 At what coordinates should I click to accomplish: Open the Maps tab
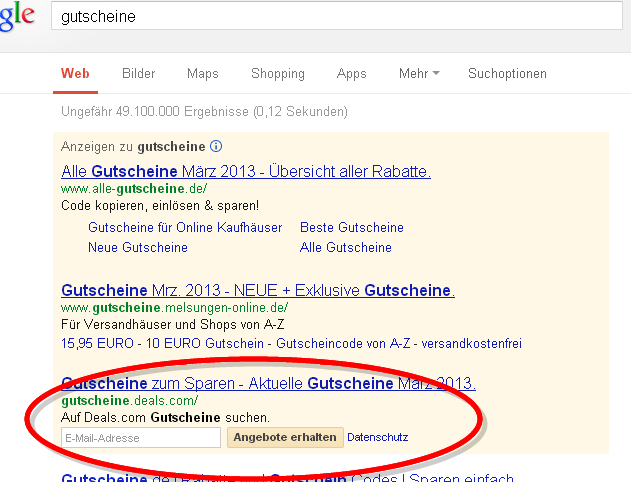(202, 74)
